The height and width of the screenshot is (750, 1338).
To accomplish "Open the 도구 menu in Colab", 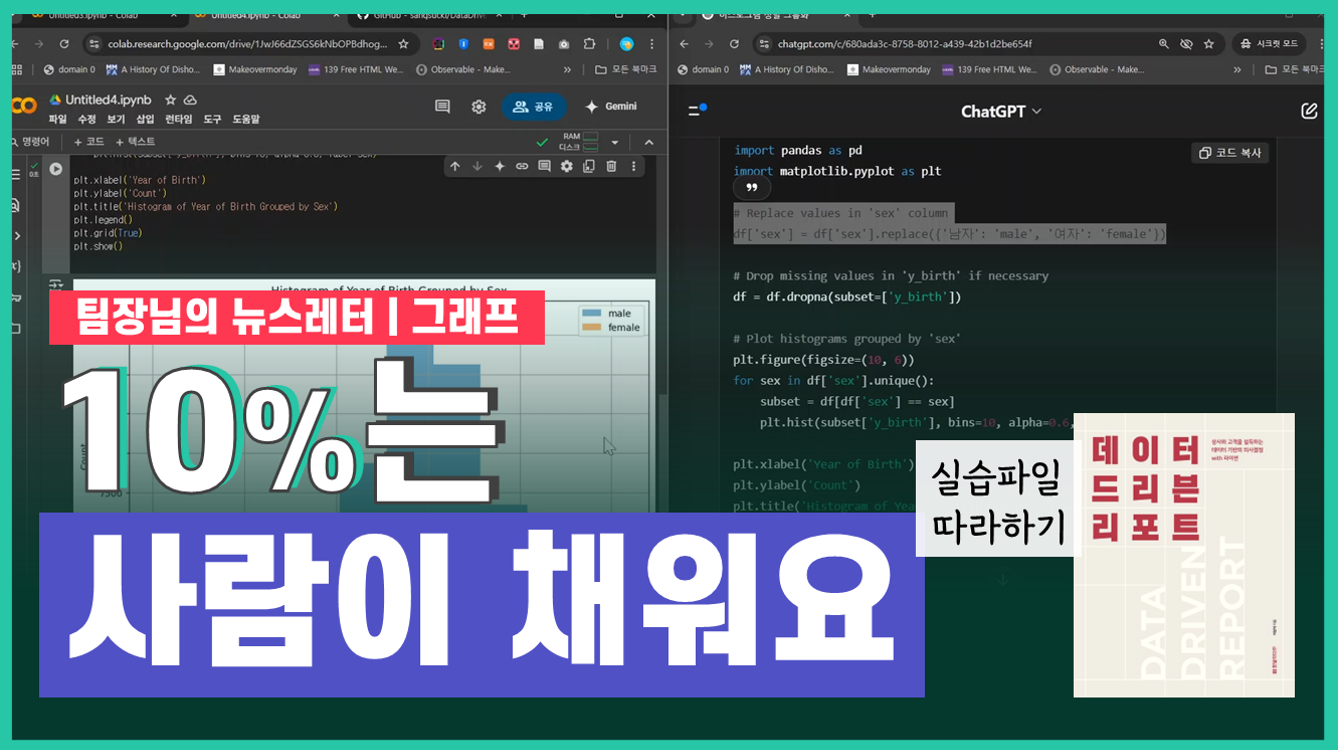I will (212, 119).
